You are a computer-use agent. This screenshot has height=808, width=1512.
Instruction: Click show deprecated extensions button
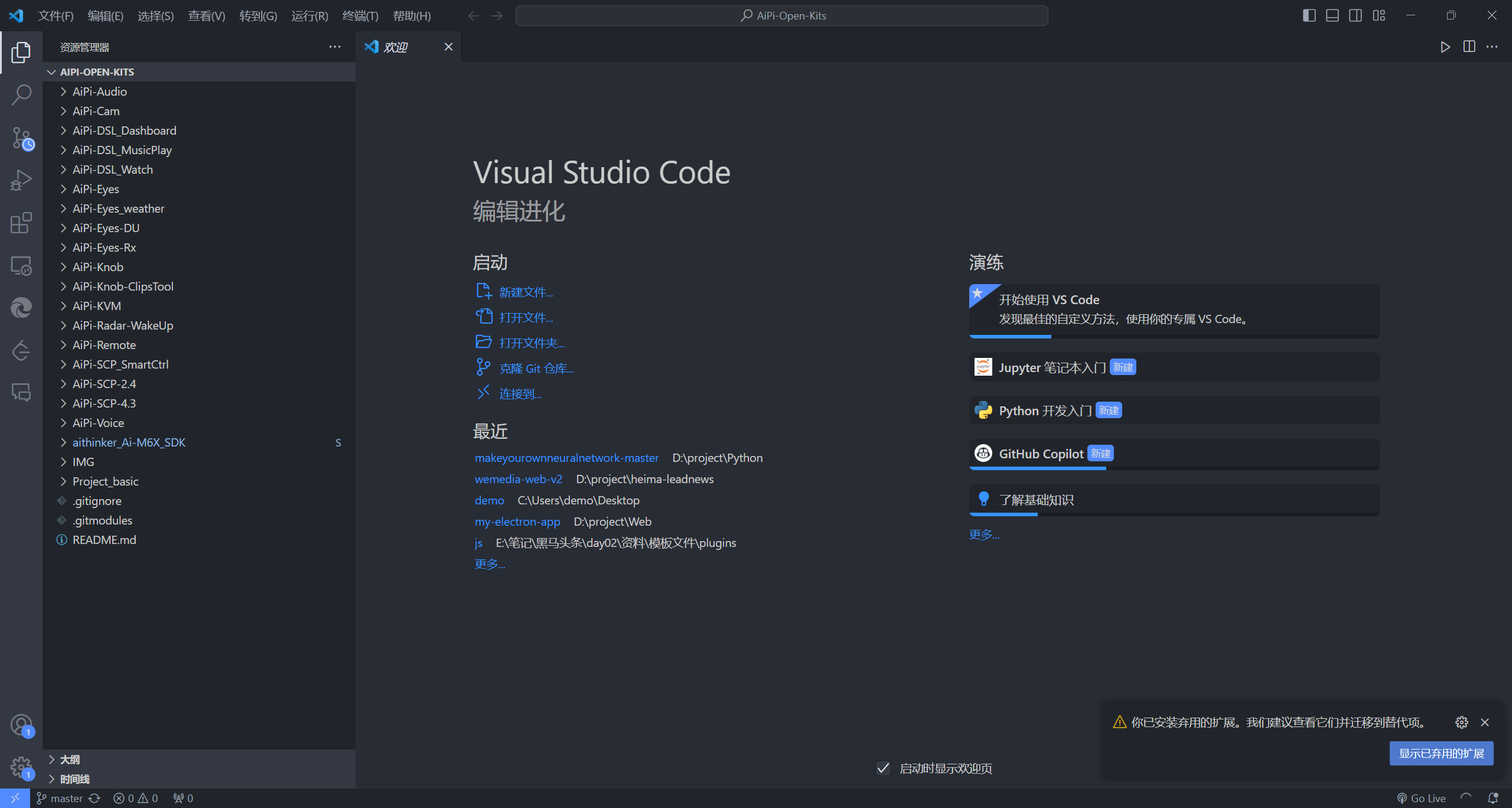pos(1441,753)
